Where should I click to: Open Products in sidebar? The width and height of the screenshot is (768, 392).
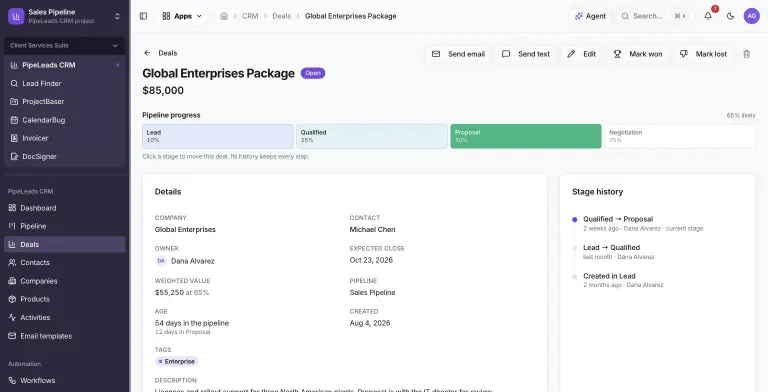(x=65, y=299)
